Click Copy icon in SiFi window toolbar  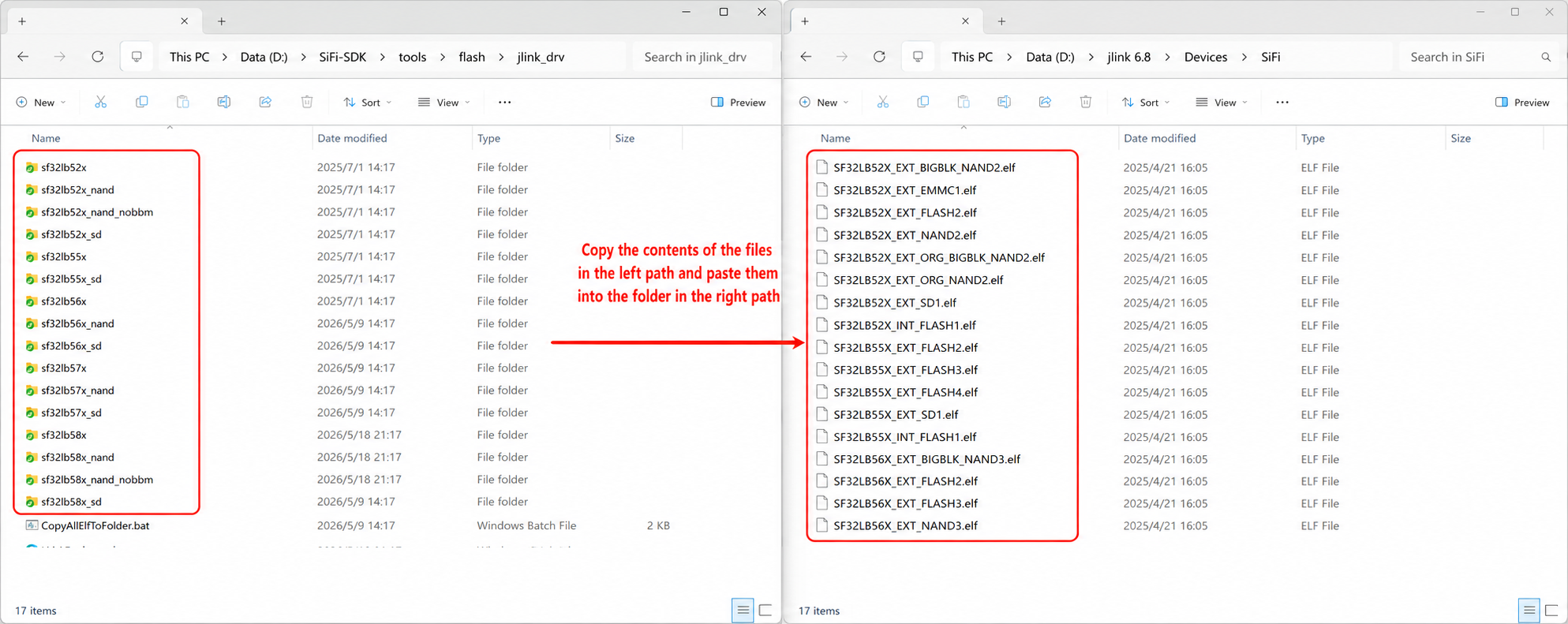pyautogui.click(x=922, y=102)
